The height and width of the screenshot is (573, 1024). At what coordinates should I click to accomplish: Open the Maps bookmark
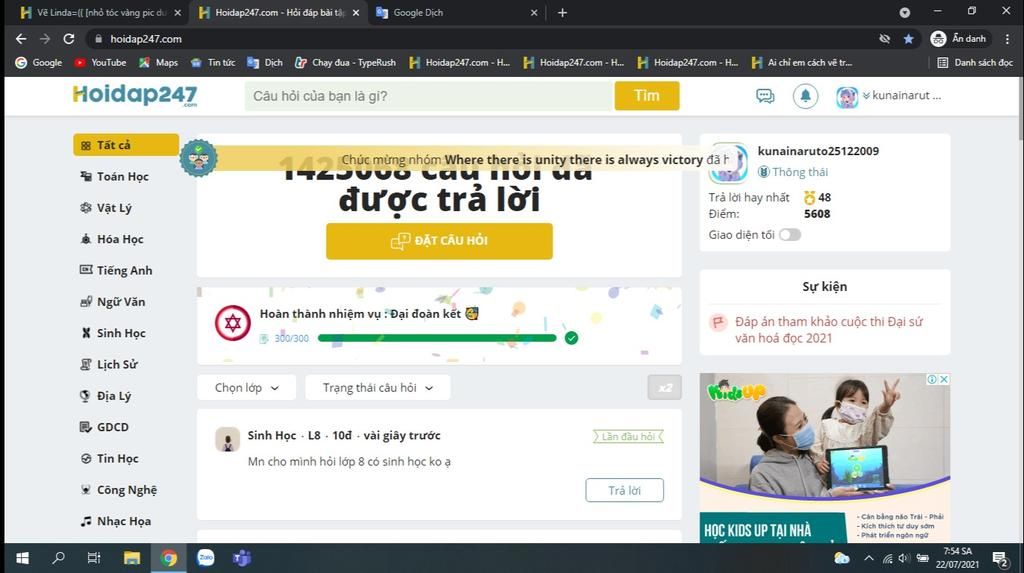(159, 63)
